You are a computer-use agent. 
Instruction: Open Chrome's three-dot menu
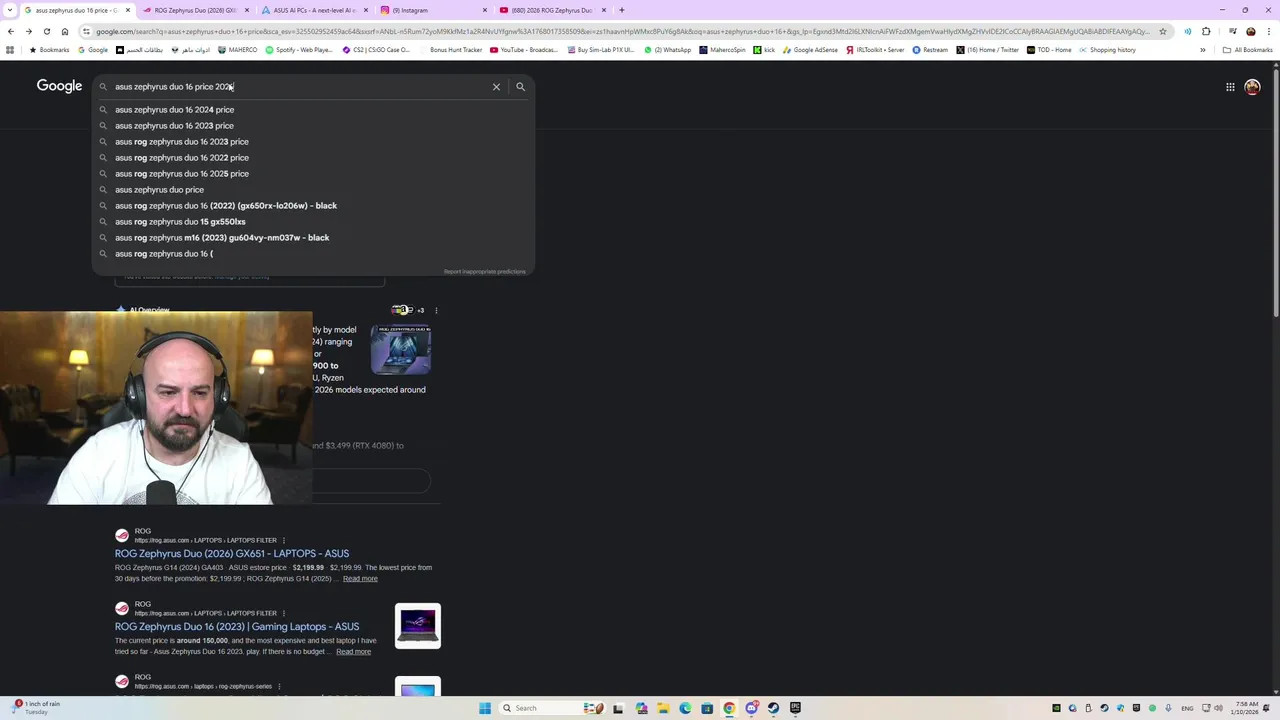point(1270,31)
